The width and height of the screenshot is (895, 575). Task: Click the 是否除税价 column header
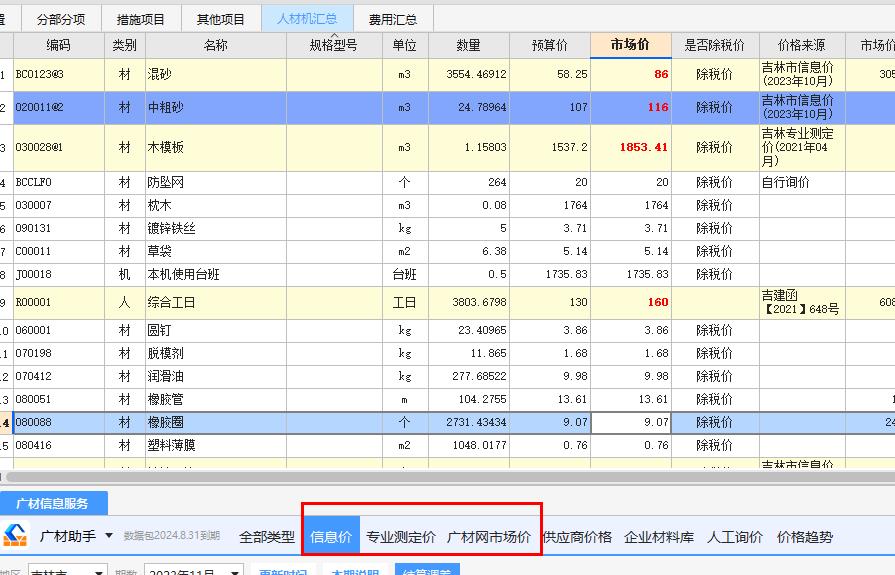tap(715, 45)
